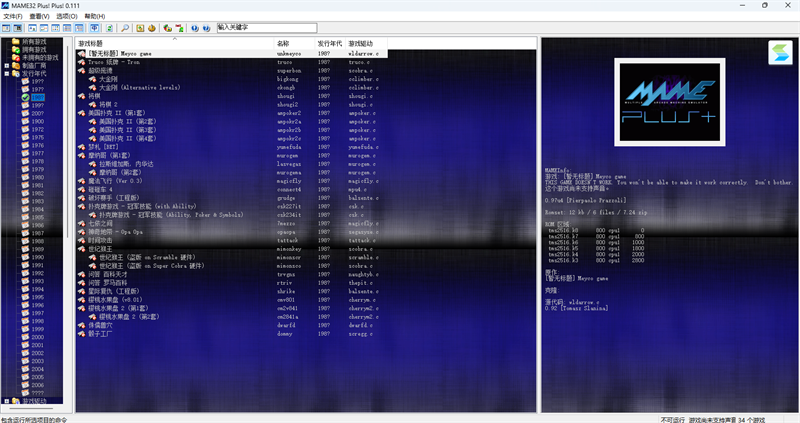Open the 选项(O) menu
800x423 pixels.
(66, 16)
